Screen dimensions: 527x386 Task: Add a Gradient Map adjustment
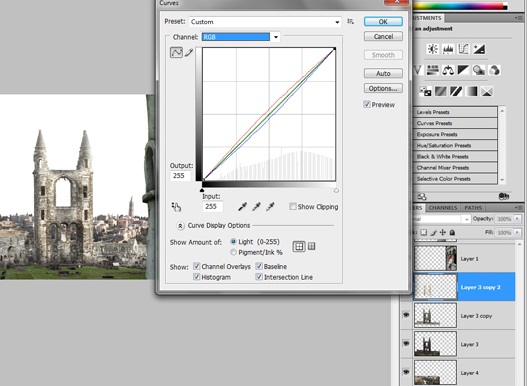tap(472, 91)
